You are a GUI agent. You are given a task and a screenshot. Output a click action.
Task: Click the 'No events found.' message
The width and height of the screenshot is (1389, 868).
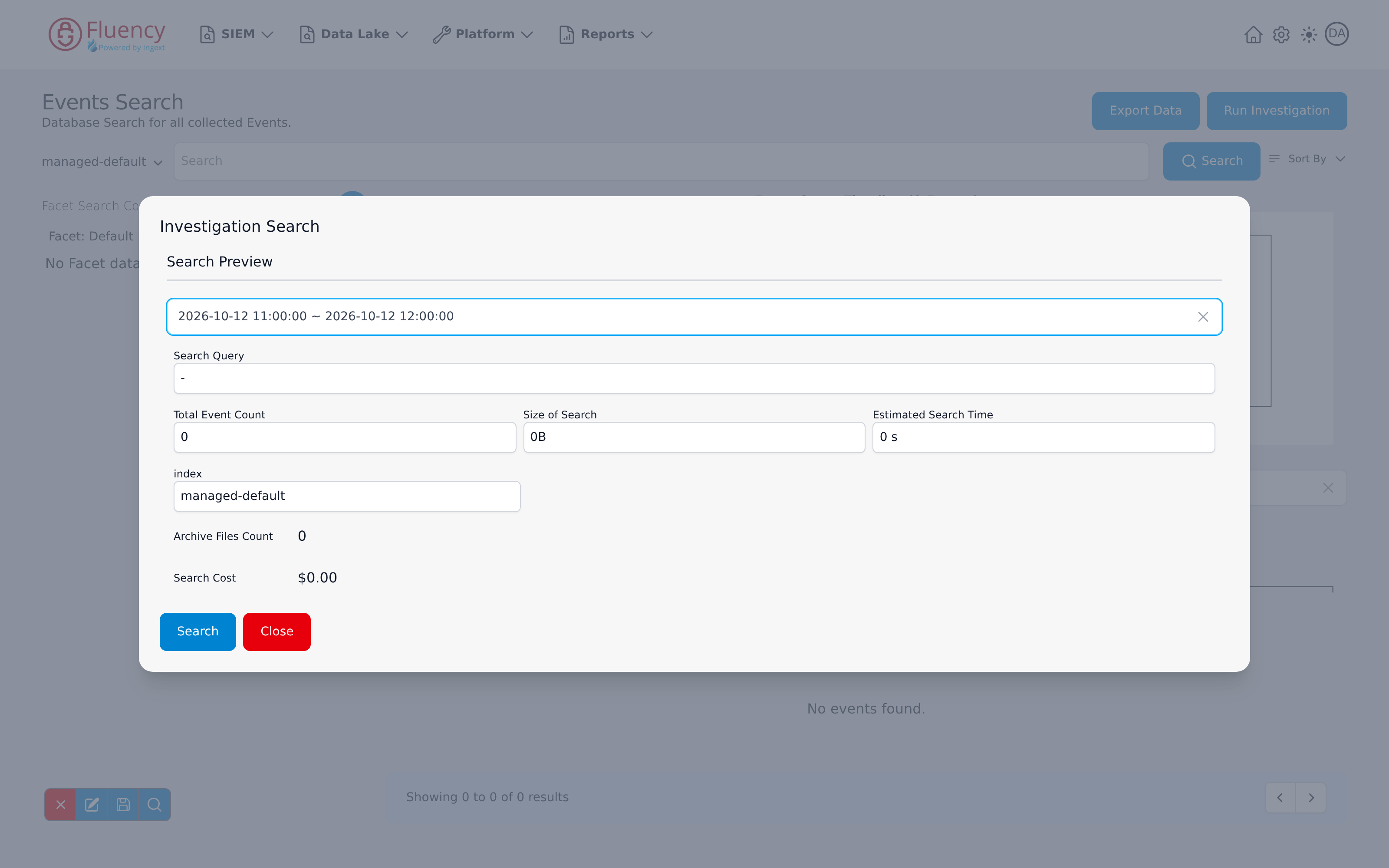coord(866,709)
